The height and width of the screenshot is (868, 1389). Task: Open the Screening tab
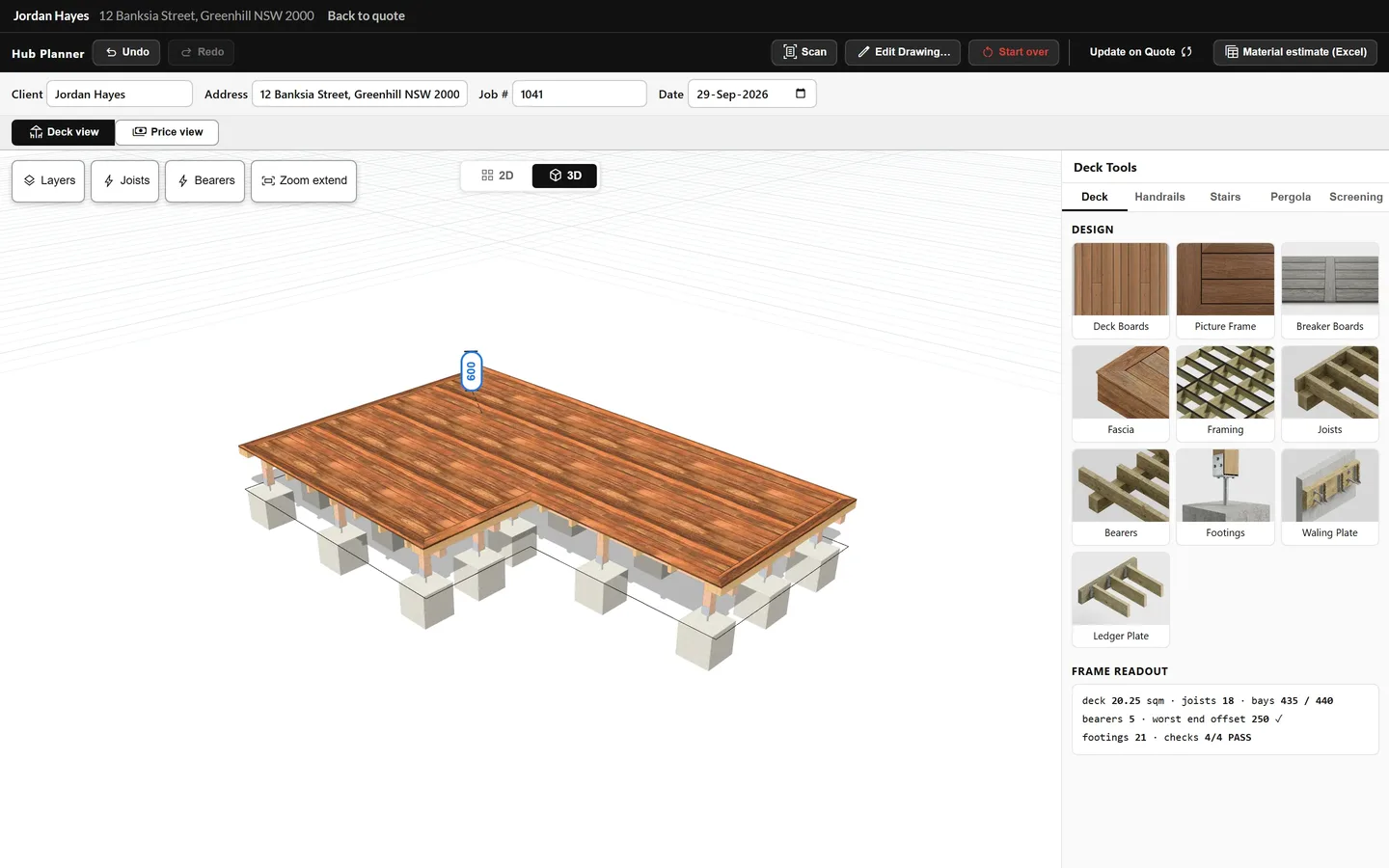click(1355, 197)
